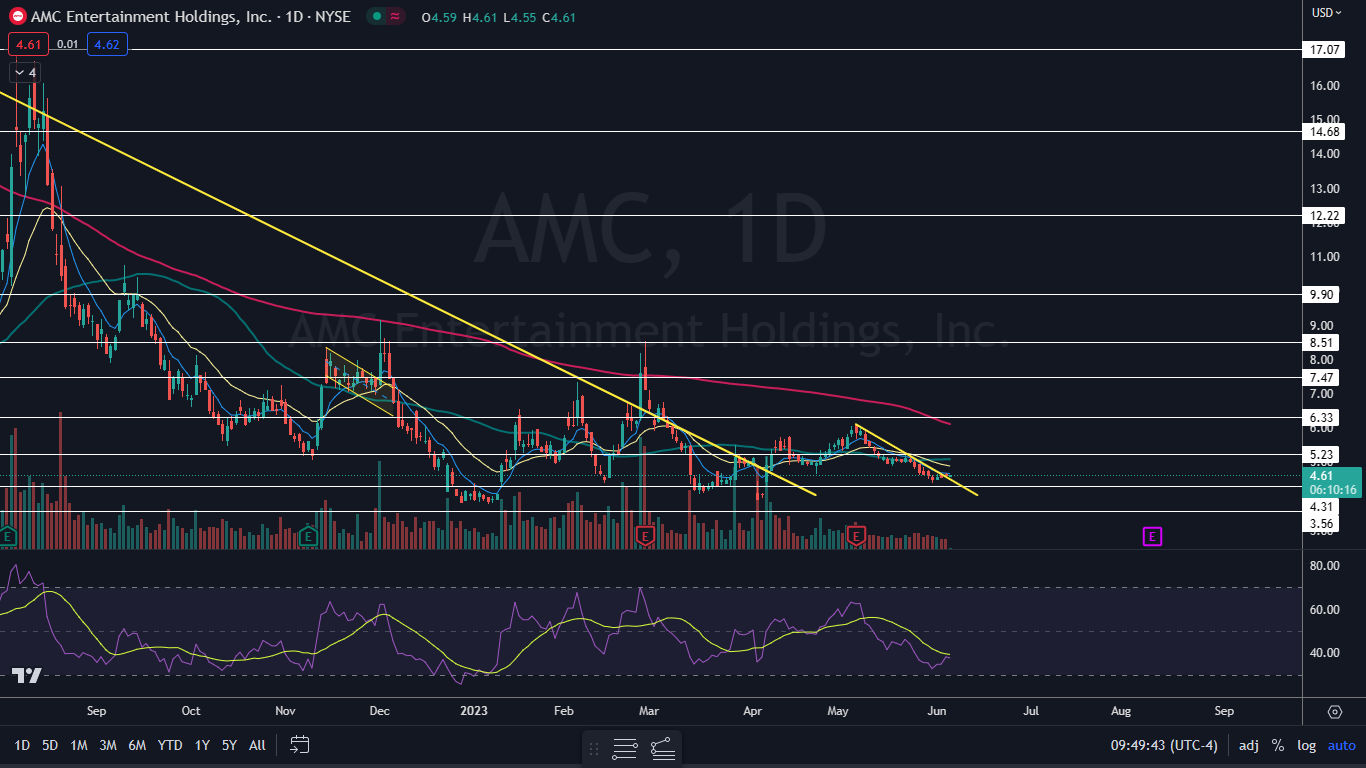Select the 1Y time range
Image resolution: width=1366 pixels, height=768 pixels.
202,745
